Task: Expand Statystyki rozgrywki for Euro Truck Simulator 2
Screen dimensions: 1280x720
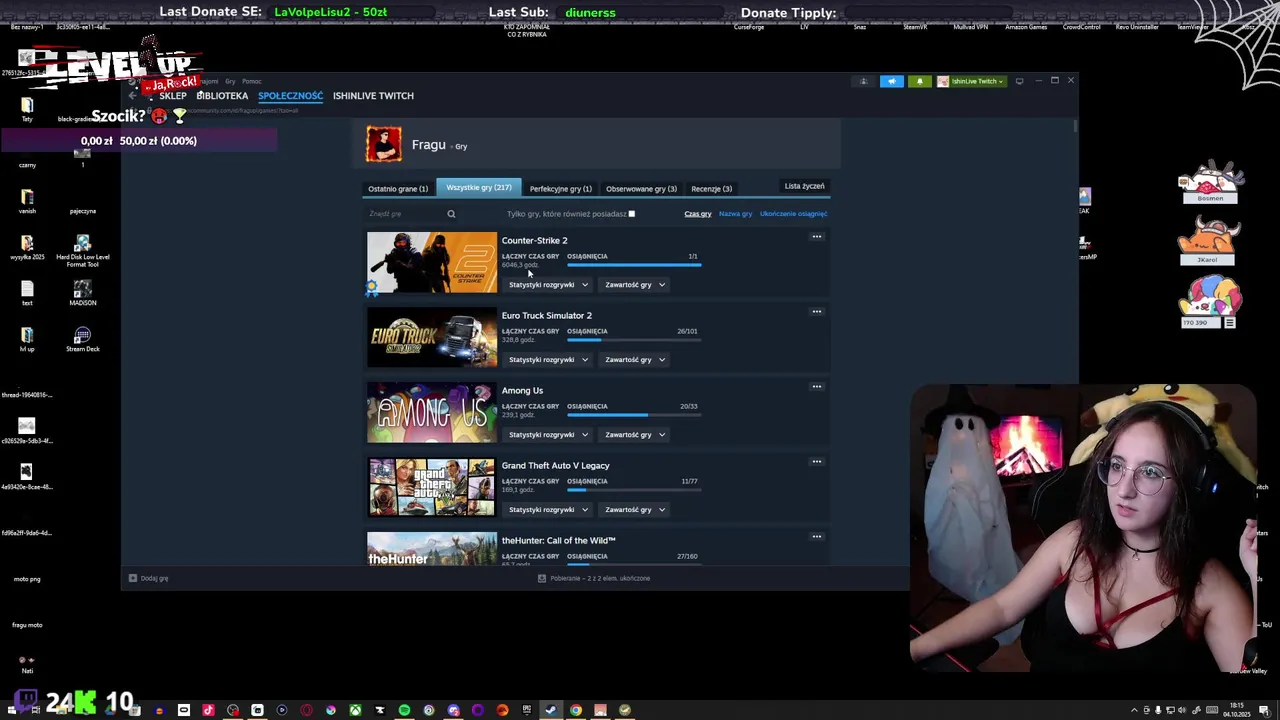Action: (548, 360)
